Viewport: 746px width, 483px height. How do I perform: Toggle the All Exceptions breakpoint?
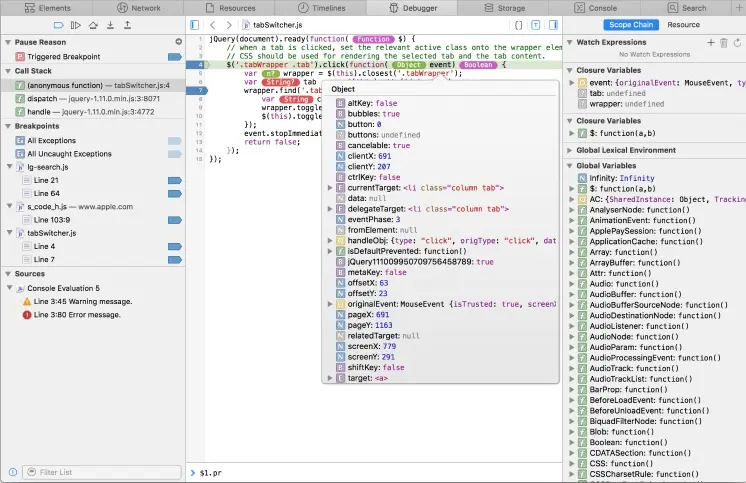pyautogui.click(x=175, y=141)
